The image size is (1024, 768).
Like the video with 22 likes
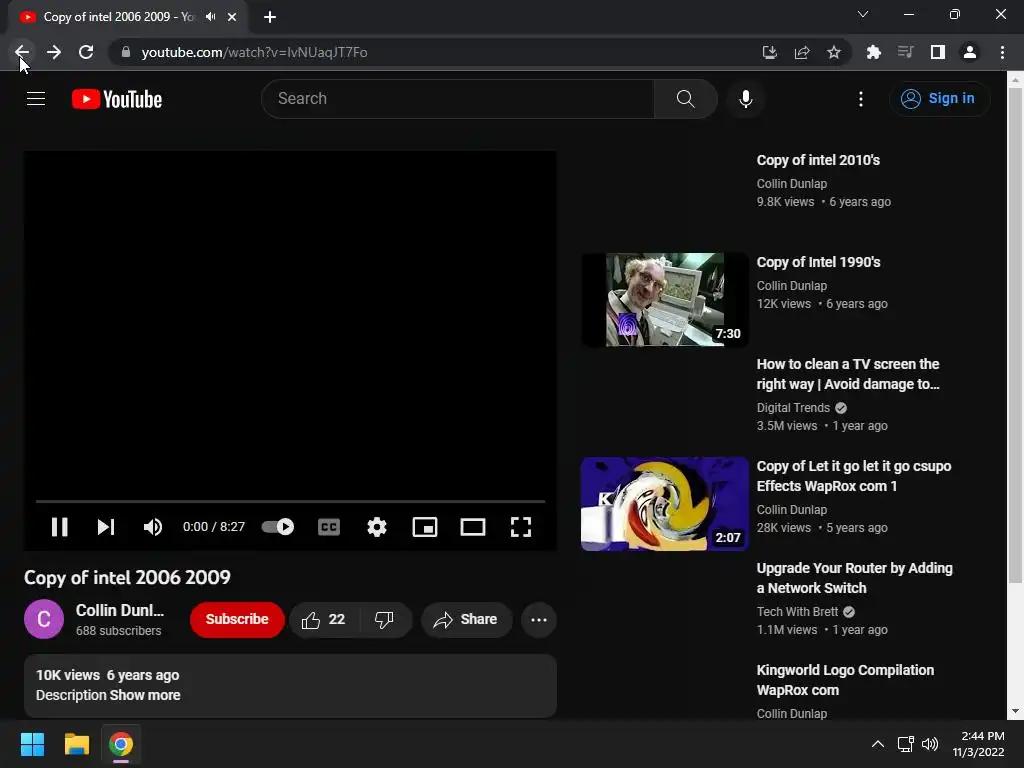click(x=324, y=619)
